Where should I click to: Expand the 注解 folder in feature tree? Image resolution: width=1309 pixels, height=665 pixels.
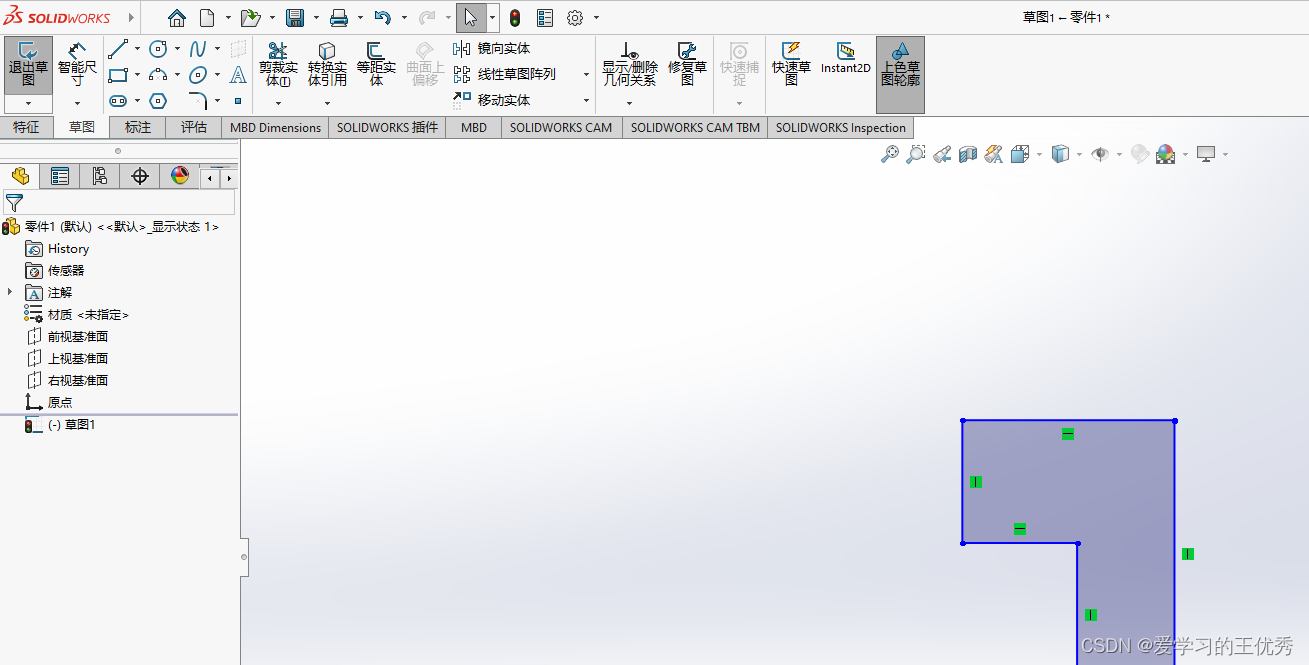(8, 292)
